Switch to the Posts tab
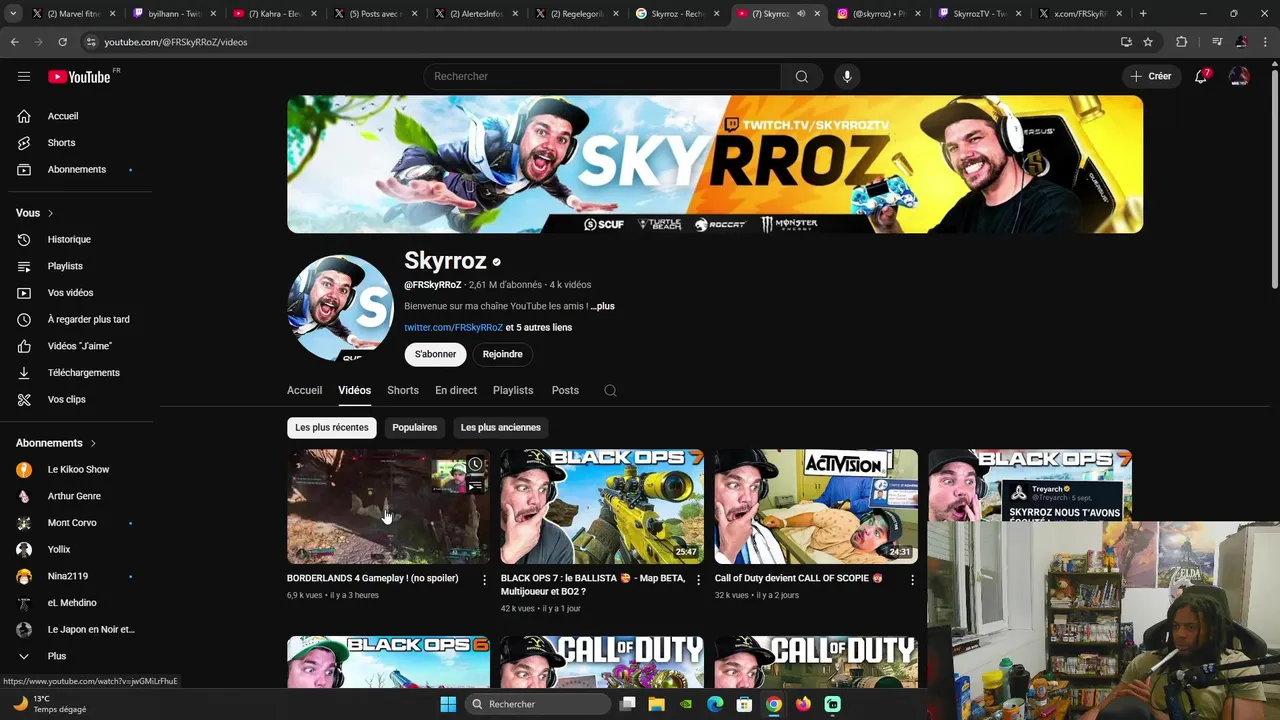The height and width of the screenshot is (720, 1280). 565,390
